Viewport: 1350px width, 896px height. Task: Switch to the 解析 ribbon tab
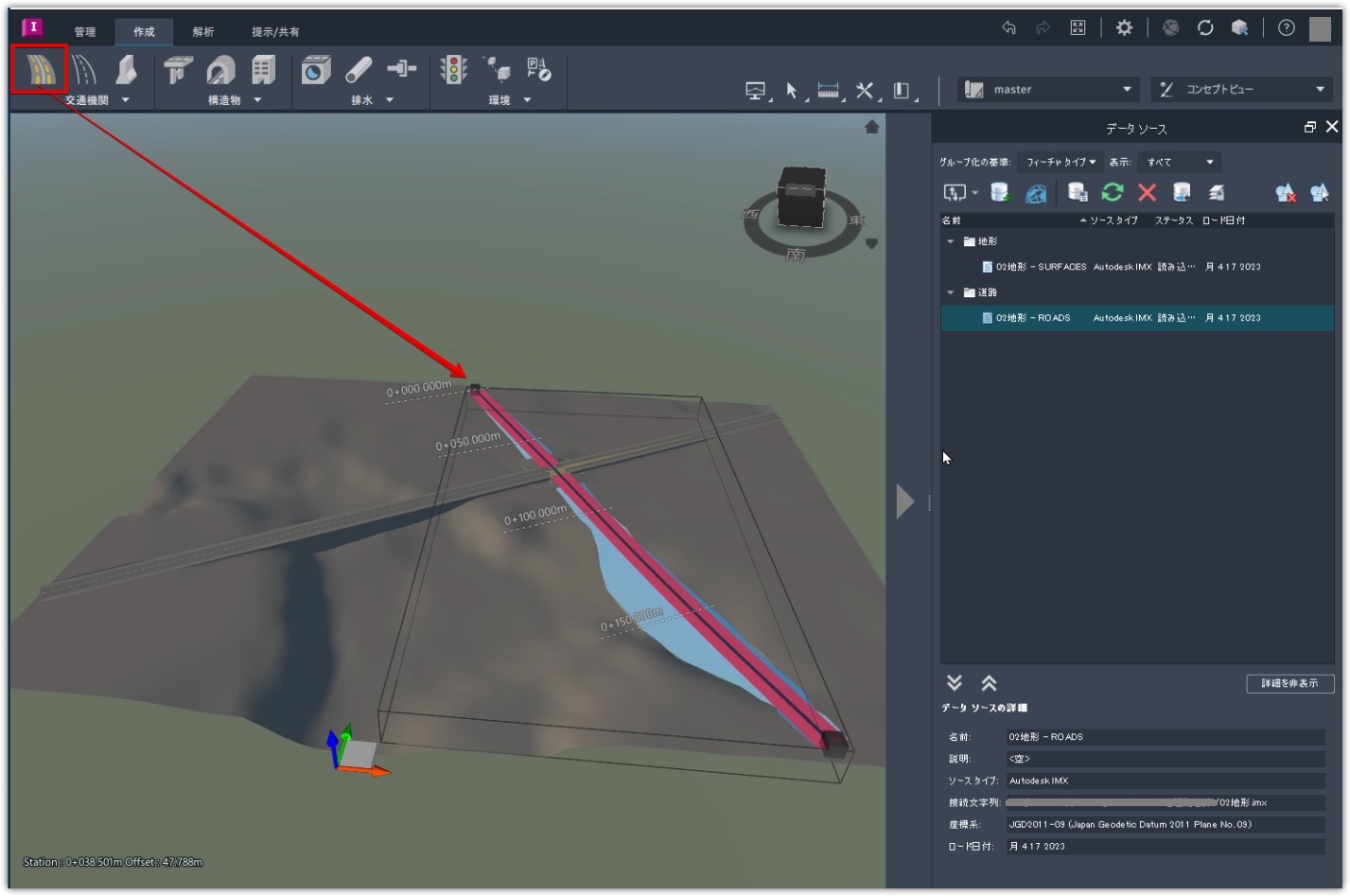coord(203,31)
